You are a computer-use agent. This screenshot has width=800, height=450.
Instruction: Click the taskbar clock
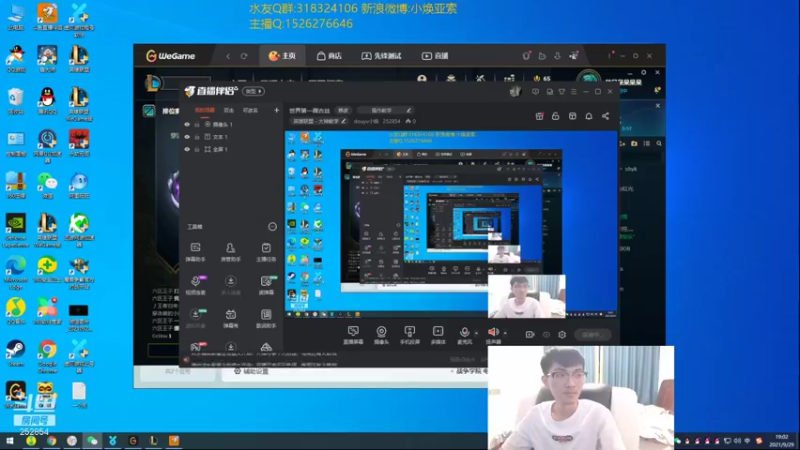(781, 441)
